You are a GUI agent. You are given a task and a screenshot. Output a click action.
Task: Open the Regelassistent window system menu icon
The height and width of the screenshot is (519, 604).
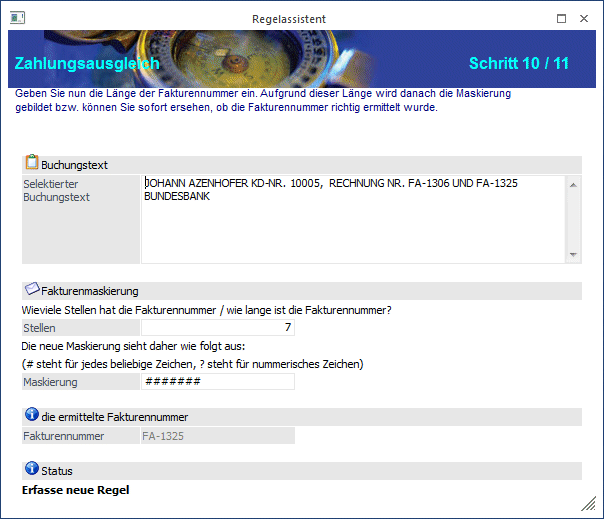pos(17,17)
